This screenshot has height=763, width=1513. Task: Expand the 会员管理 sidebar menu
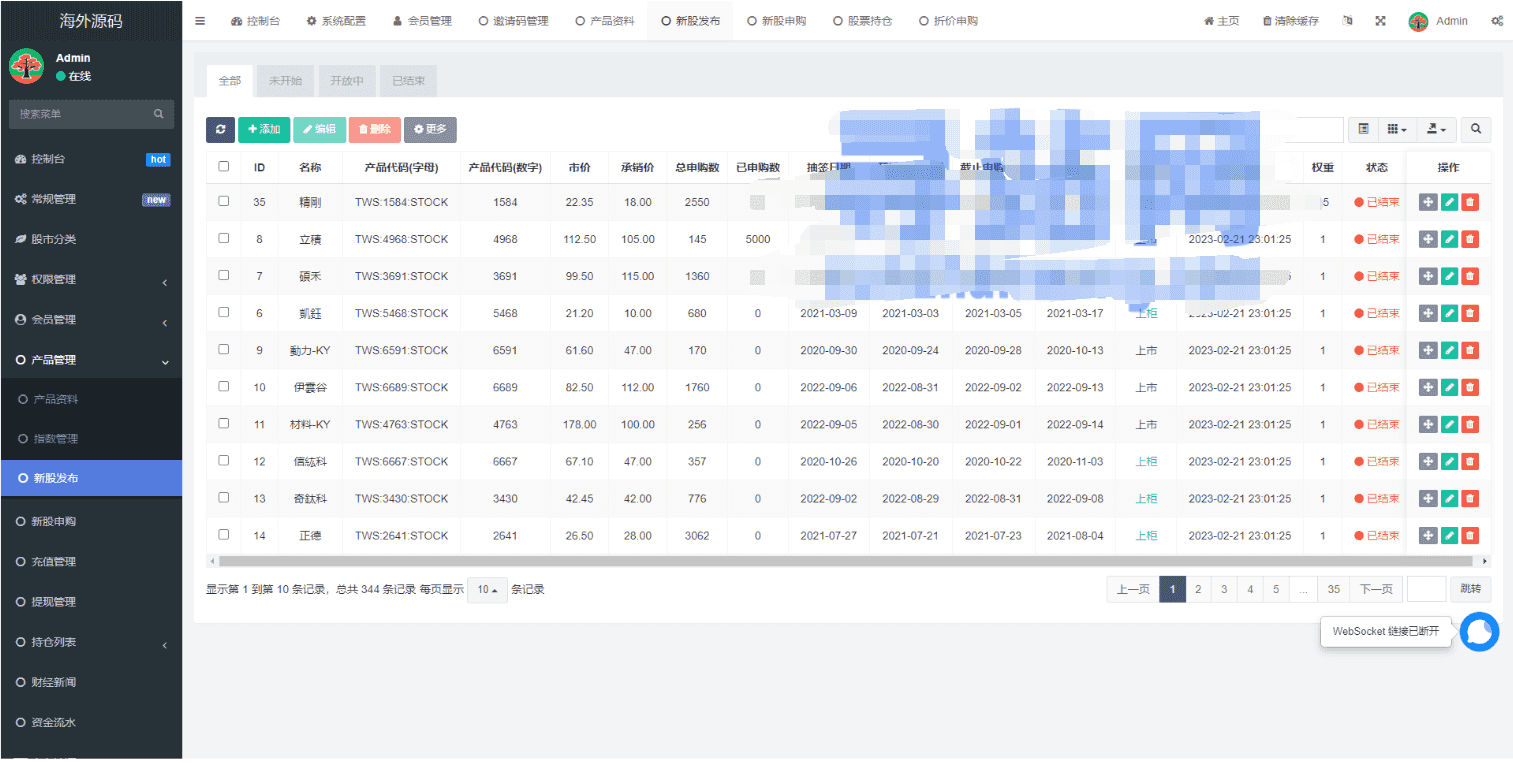[91, 320]
